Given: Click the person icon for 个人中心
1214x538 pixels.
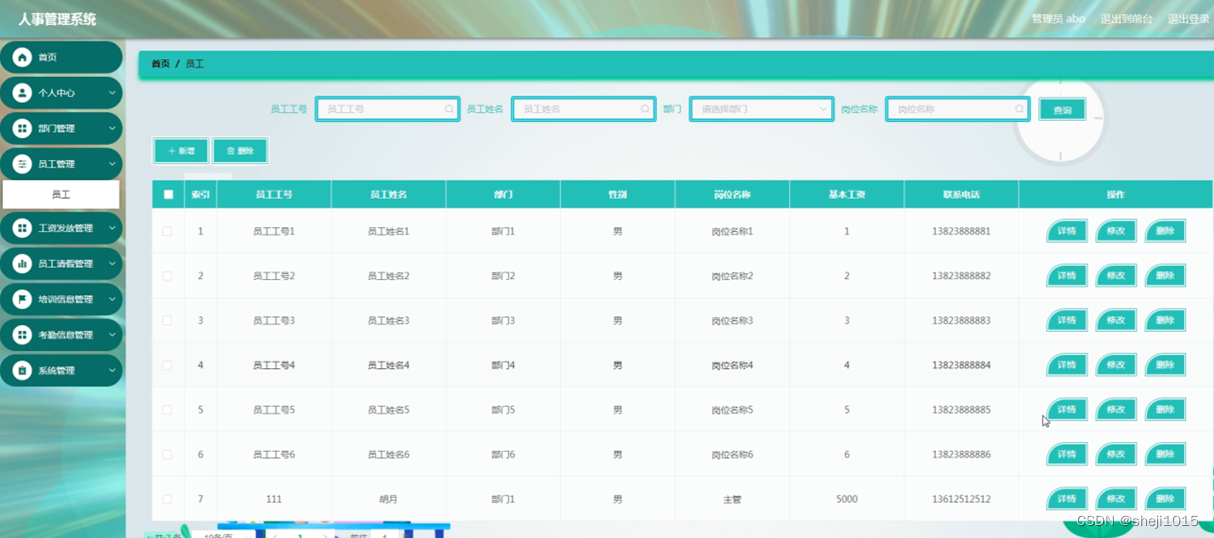Looking at the screenshot, I should pos(22,93).
